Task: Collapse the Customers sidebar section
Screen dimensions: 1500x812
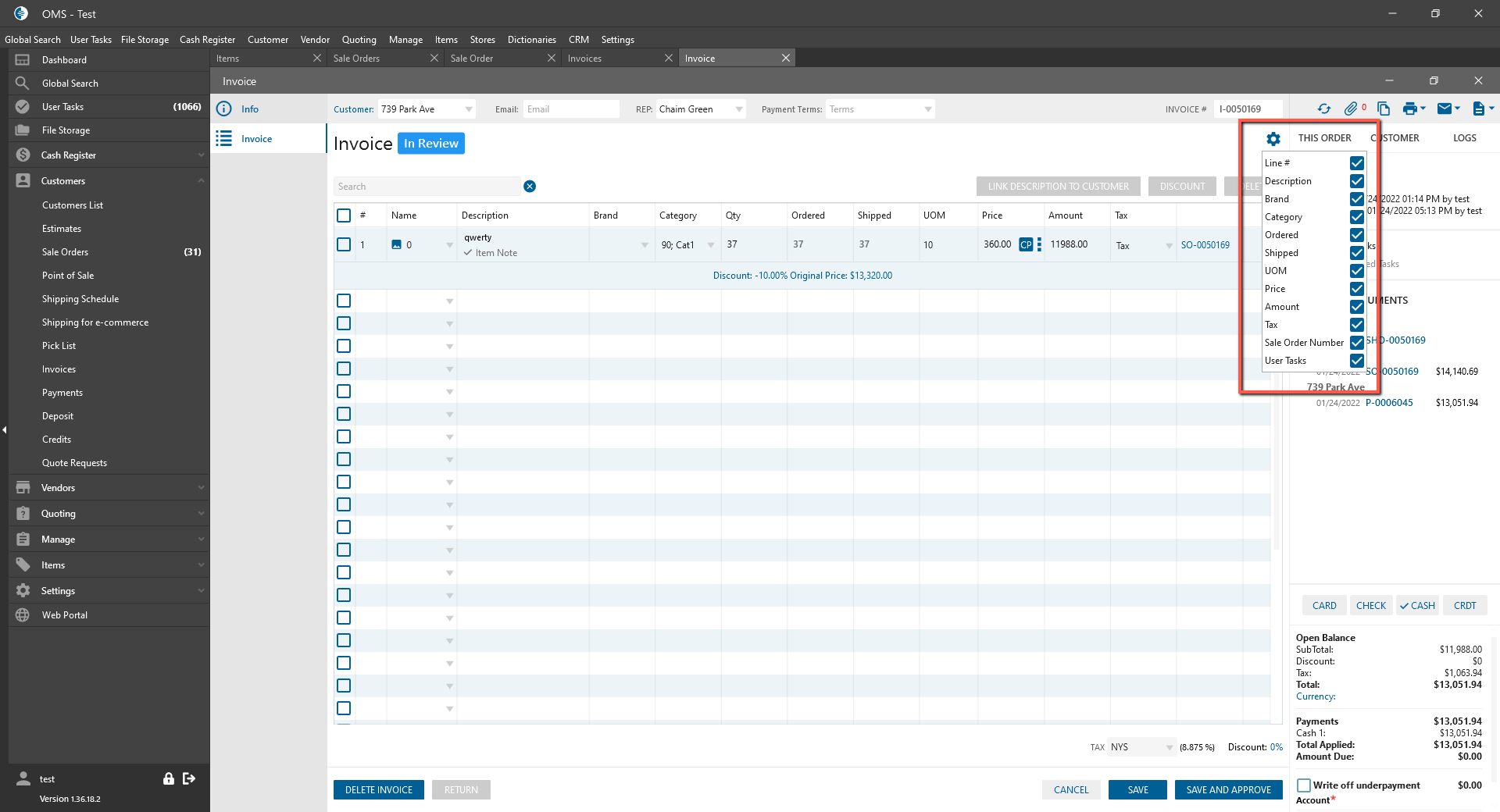Action: [x=109, y=181]
